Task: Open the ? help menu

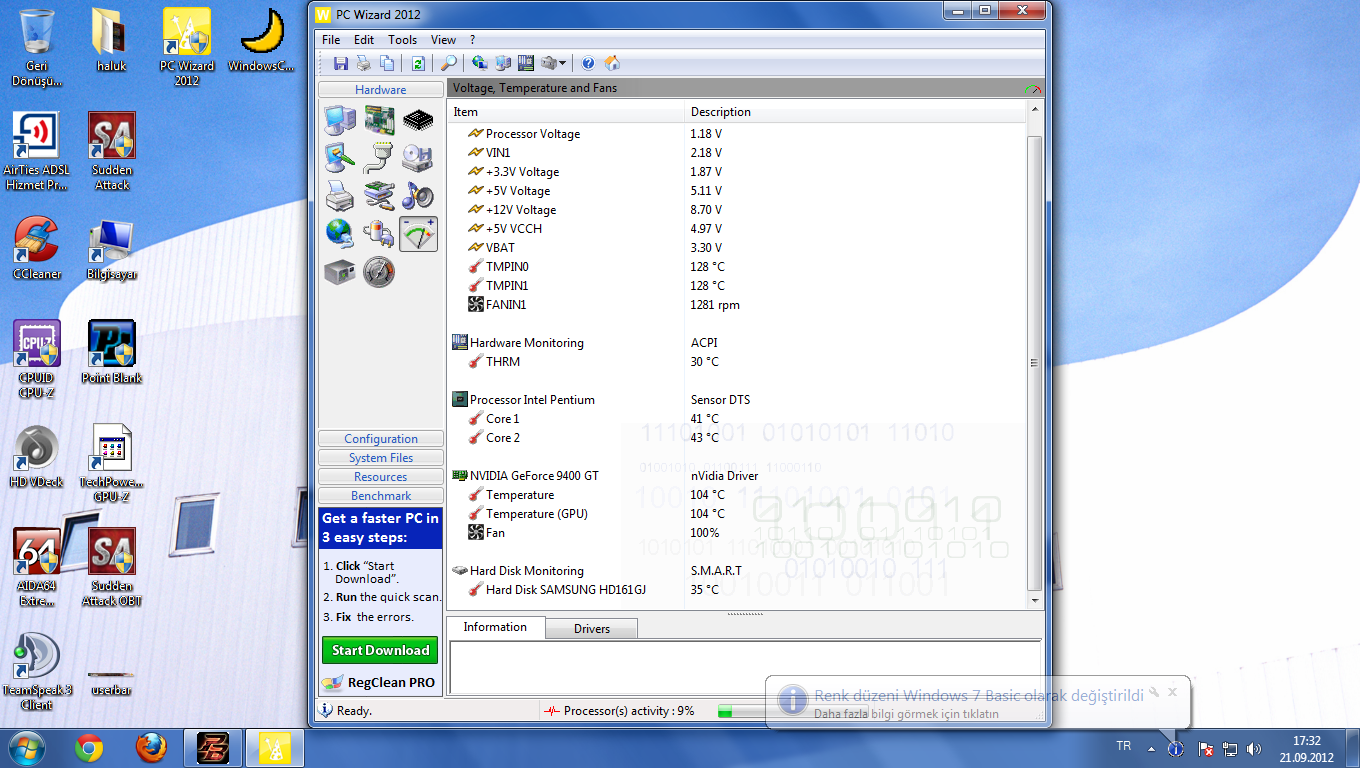Action: click(x=472, y=40)
